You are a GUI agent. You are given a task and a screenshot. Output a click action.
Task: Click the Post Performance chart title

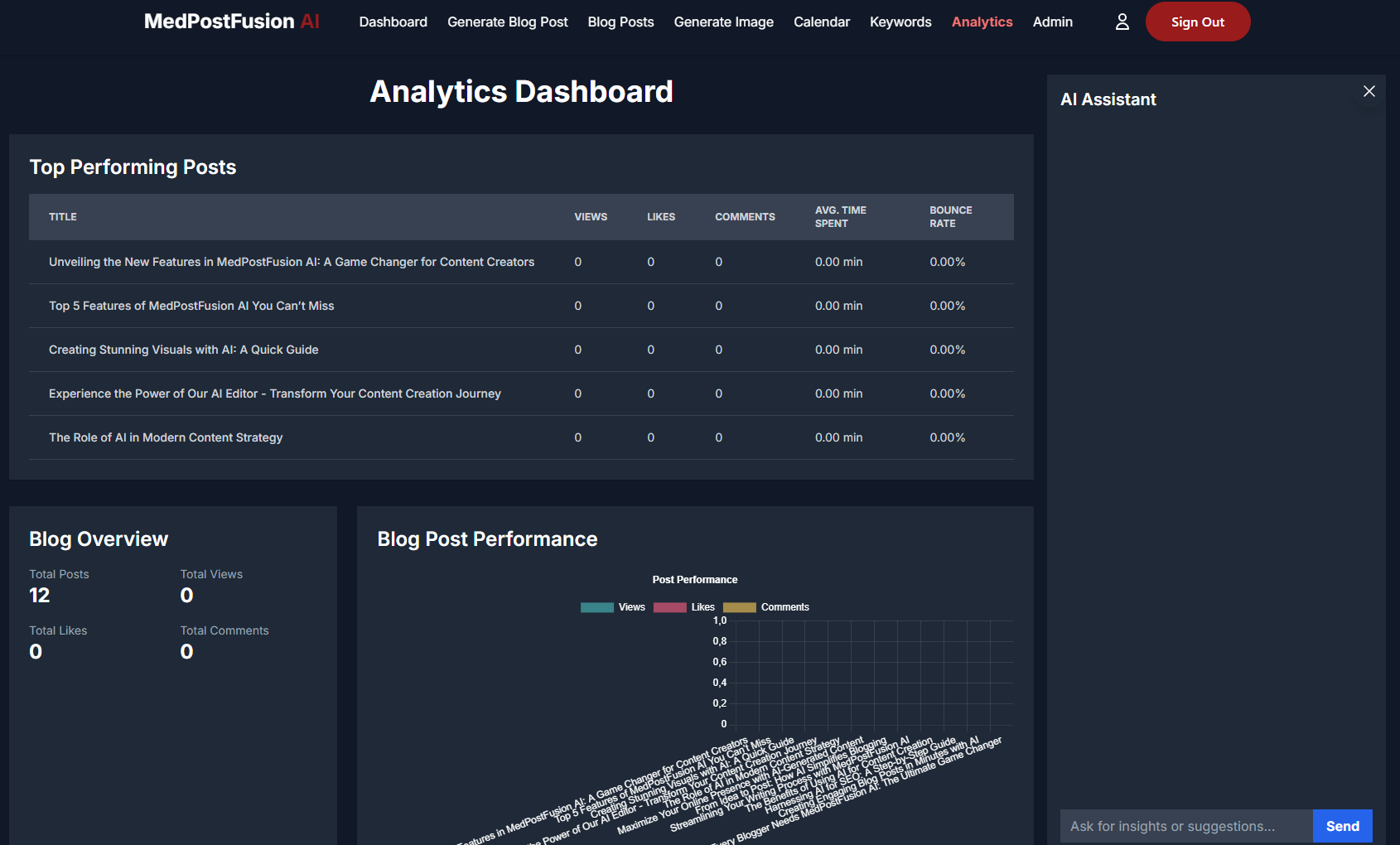click(695, 580)
